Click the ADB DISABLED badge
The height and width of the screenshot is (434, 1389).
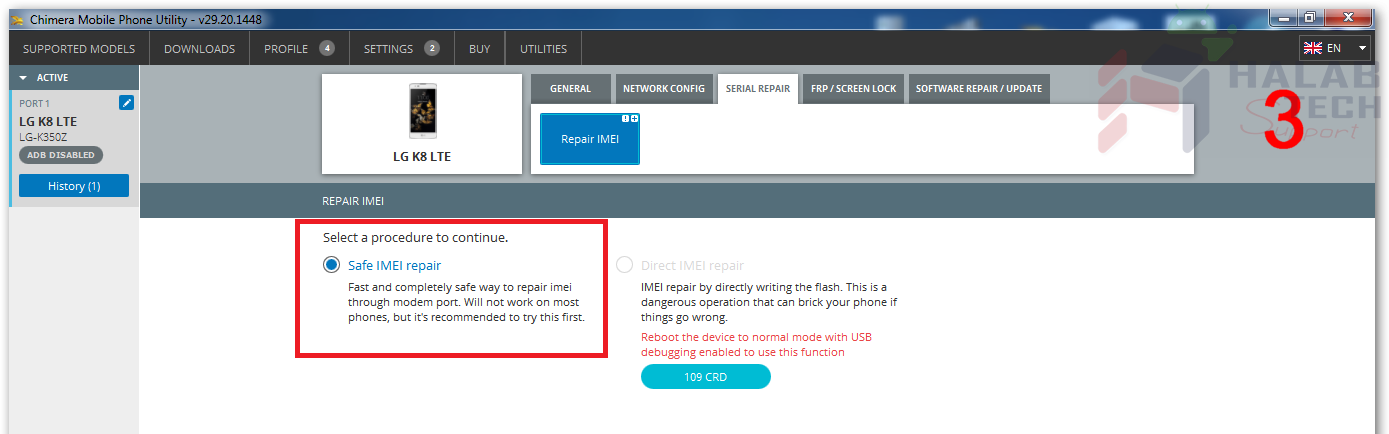(x=61, y=155)
